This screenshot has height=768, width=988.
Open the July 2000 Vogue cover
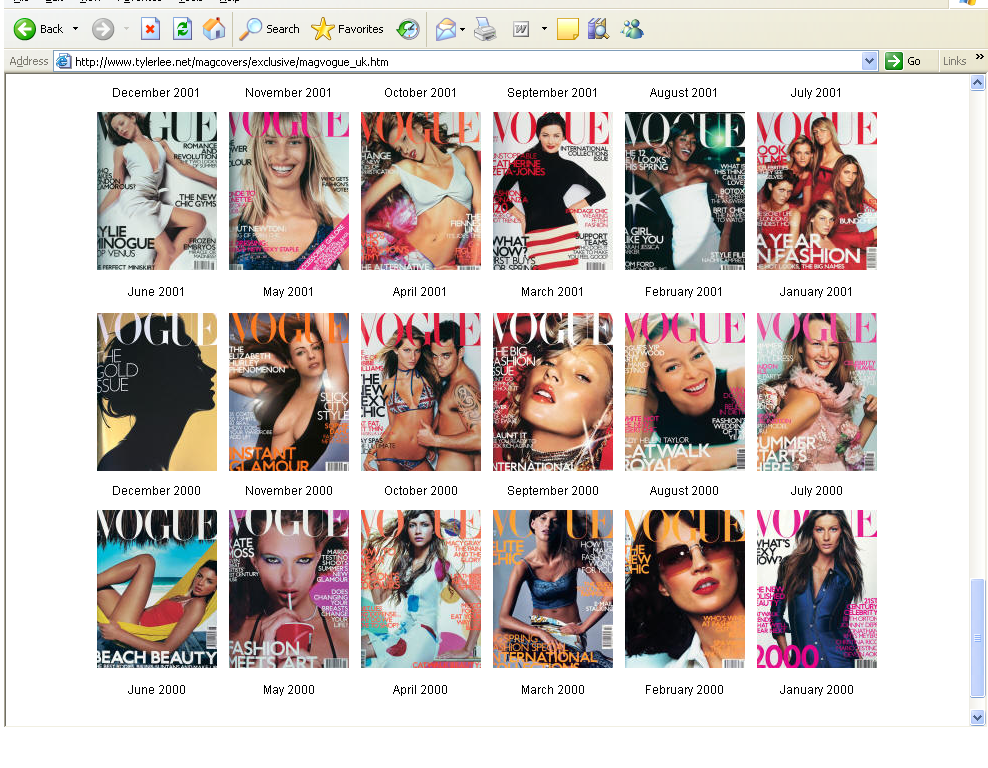(x=817, y=589)
